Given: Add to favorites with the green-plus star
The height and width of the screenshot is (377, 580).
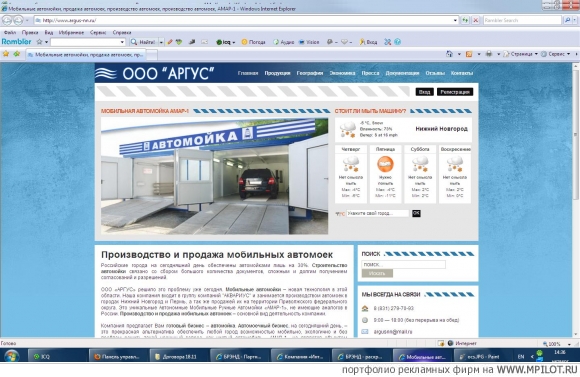Looking at the screenshot, I should coord(17,54).
